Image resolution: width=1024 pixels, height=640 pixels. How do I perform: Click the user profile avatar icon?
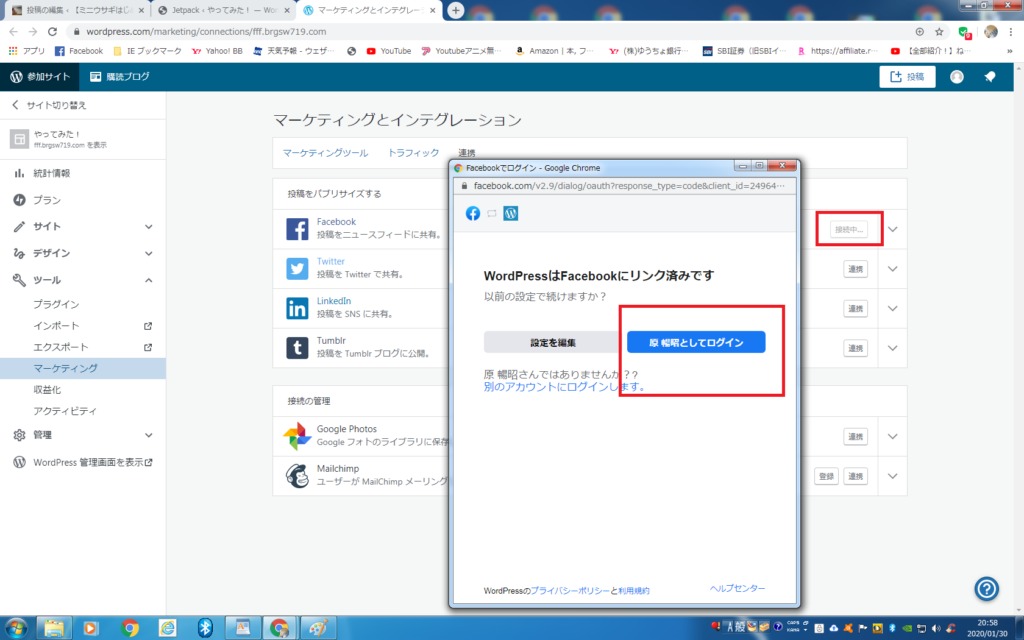957,77
